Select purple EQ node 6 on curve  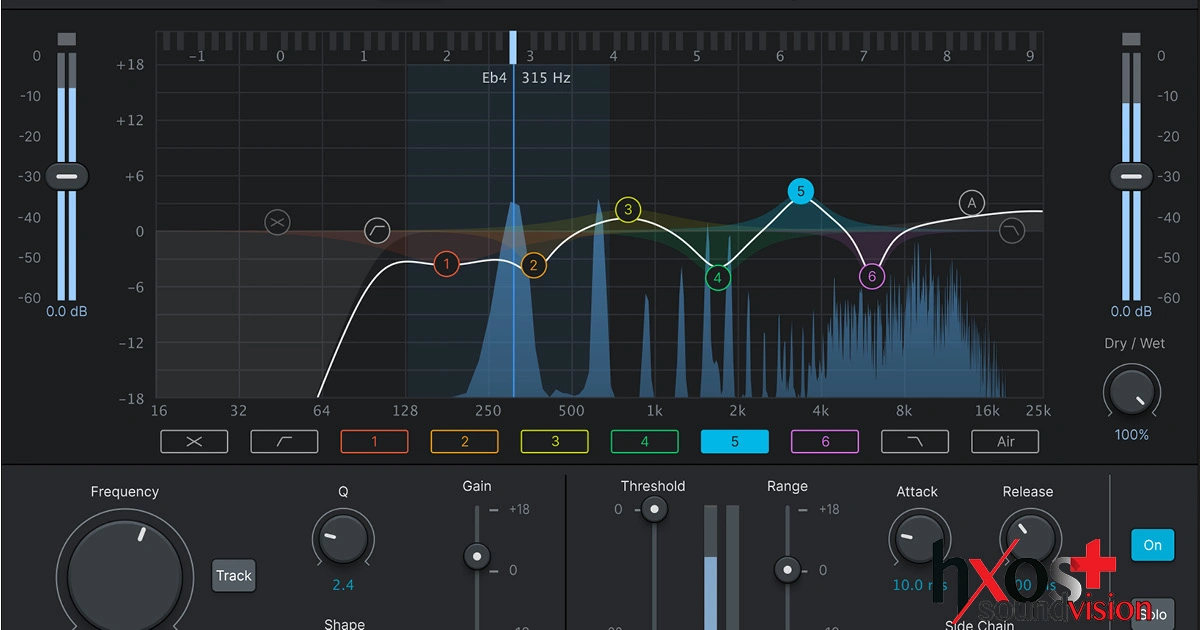pyautogui.click(x=872, y=277)
